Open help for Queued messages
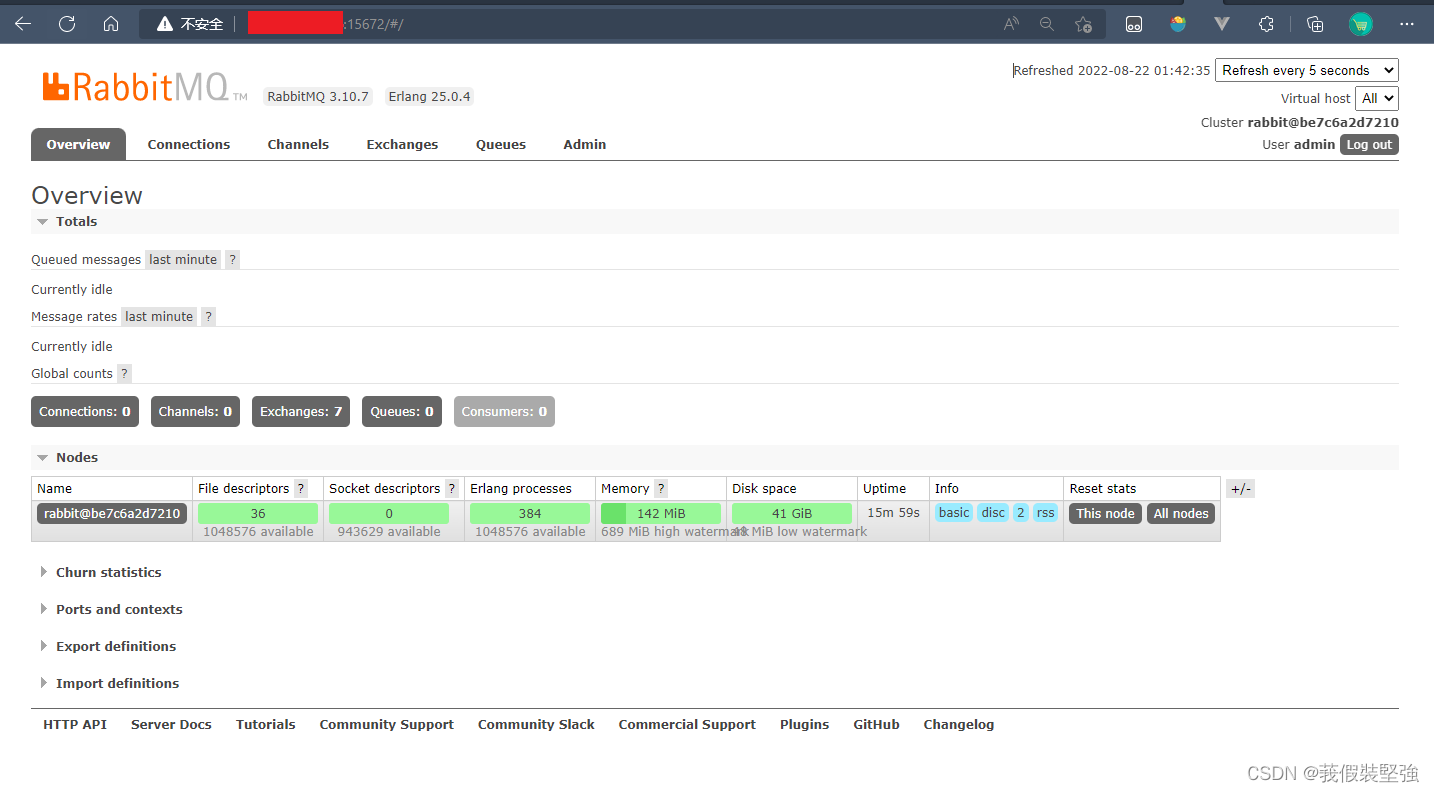Viewport: 1434px width, 792px height. point(233,259)
